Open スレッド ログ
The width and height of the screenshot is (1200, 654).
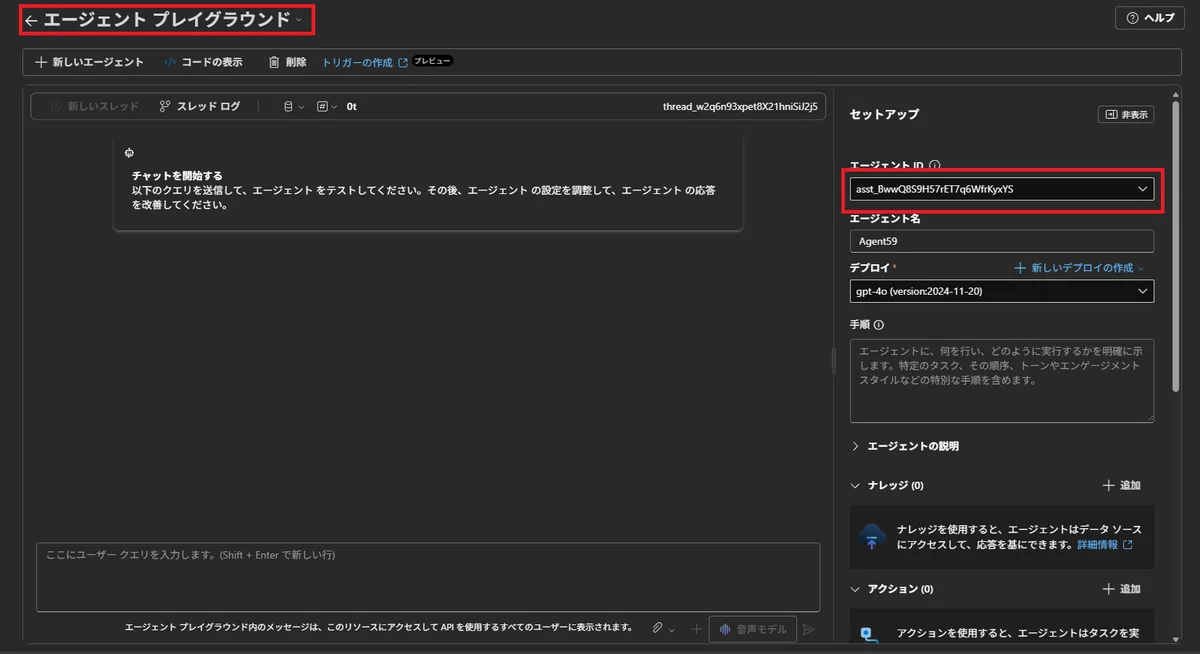200,106
